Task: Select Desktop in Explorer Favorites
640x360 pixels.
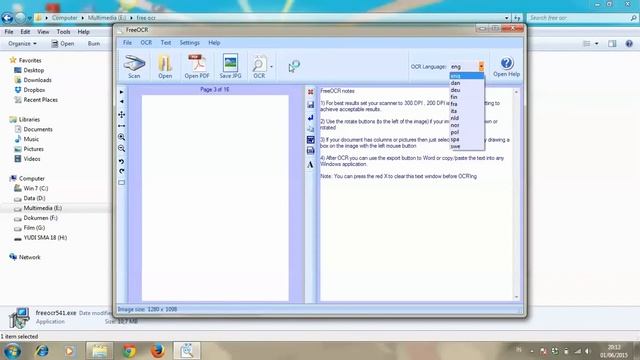Action: [x=29, y=70]
